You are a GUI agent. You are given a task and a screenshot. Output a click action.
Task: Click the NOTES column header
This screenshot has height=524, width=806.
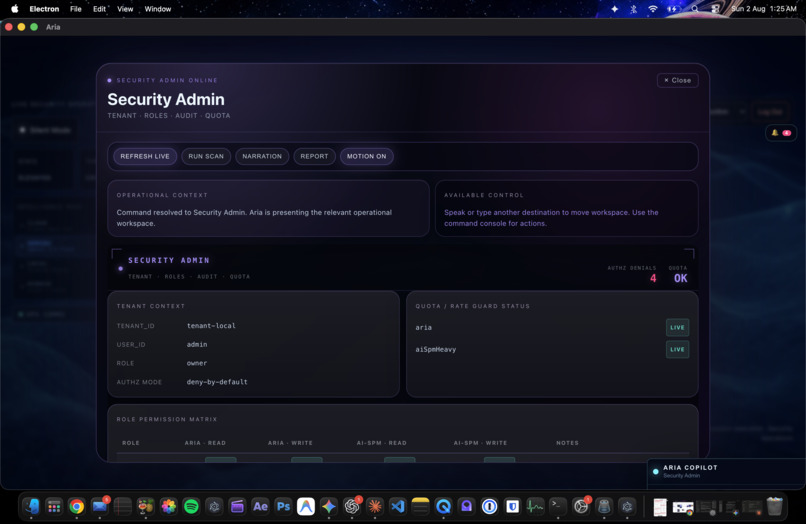coord(567,443)
